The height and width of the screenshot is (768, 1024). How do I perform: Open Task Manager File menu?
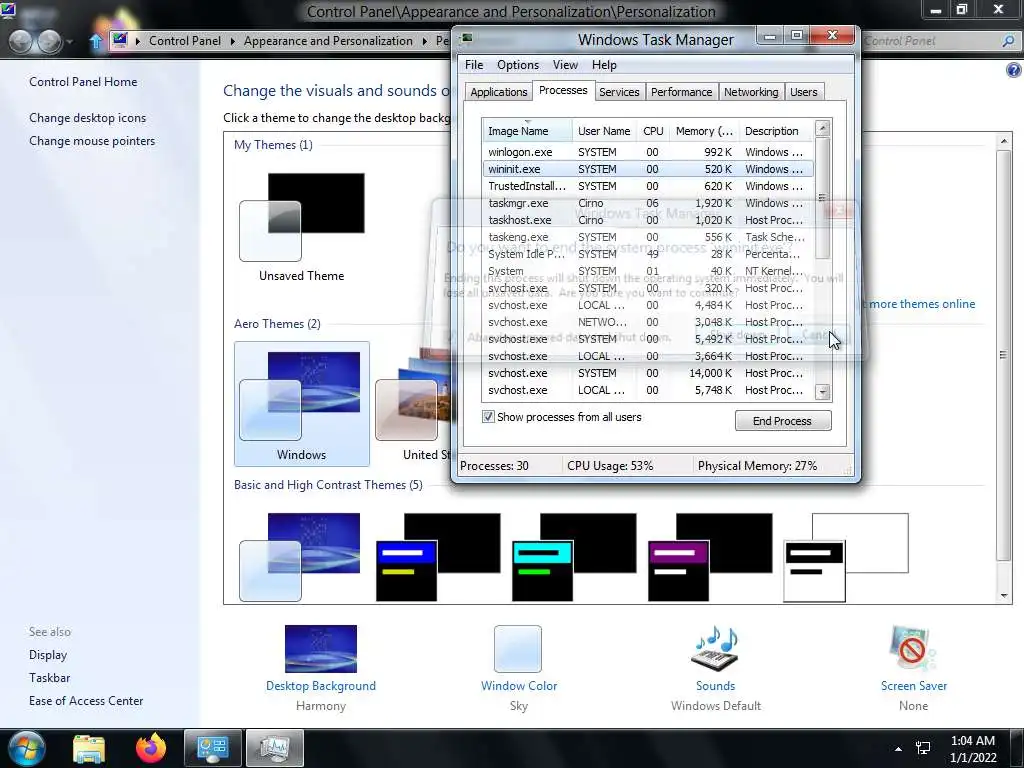point(474,65)
